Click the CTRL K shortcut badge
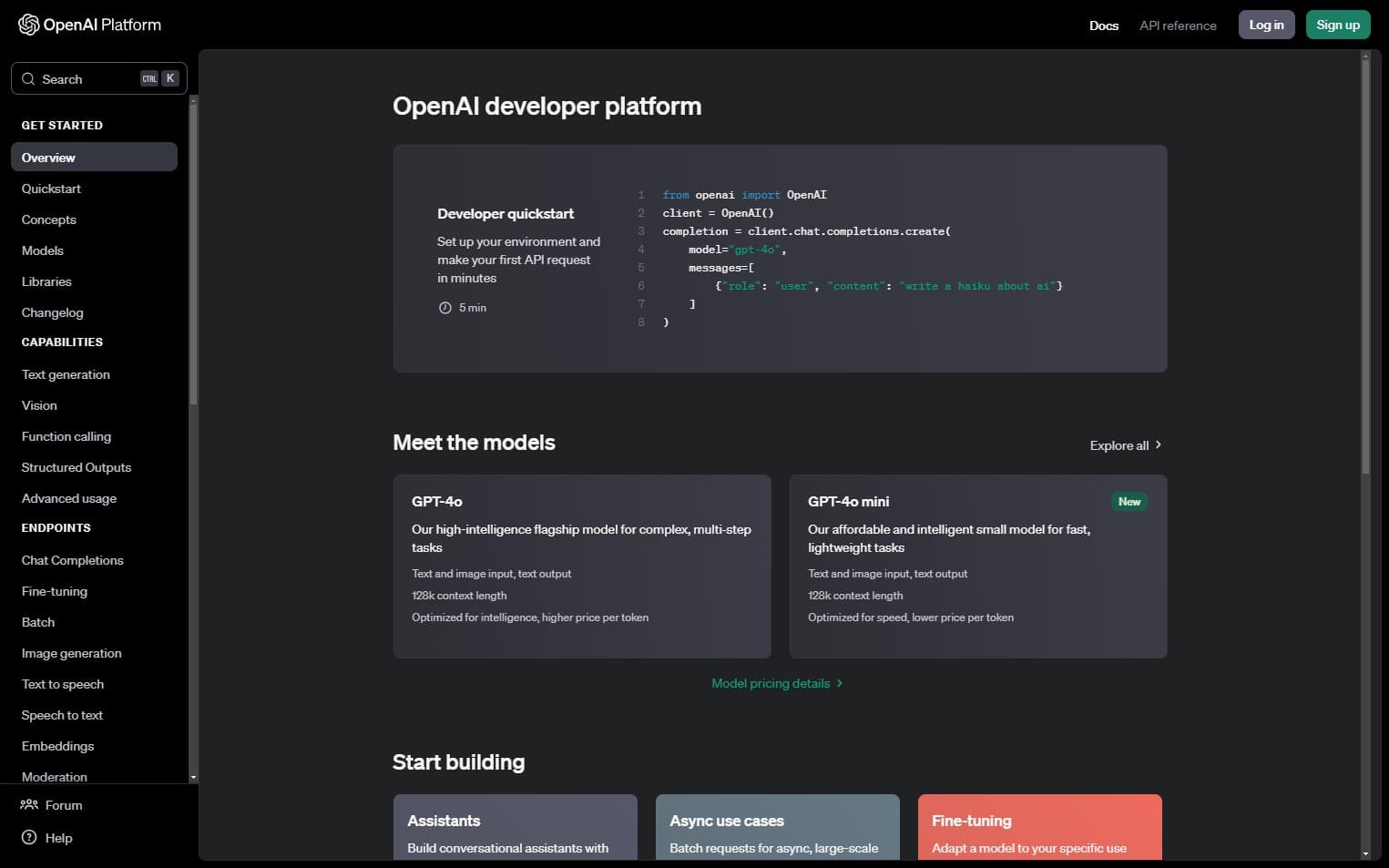Image resolution: width=1389 pixels, height=868 pixels. (x=159, y=78)
